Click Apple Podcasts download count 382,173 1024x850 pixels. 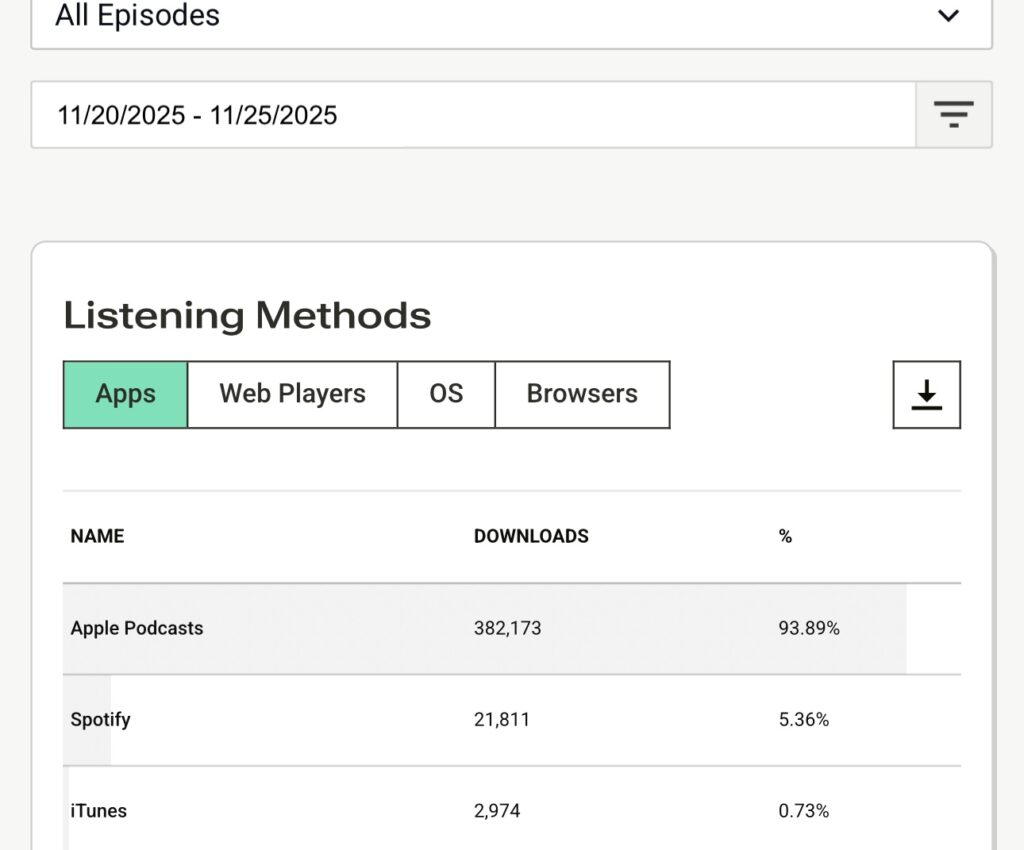click(x=507, y=628)
